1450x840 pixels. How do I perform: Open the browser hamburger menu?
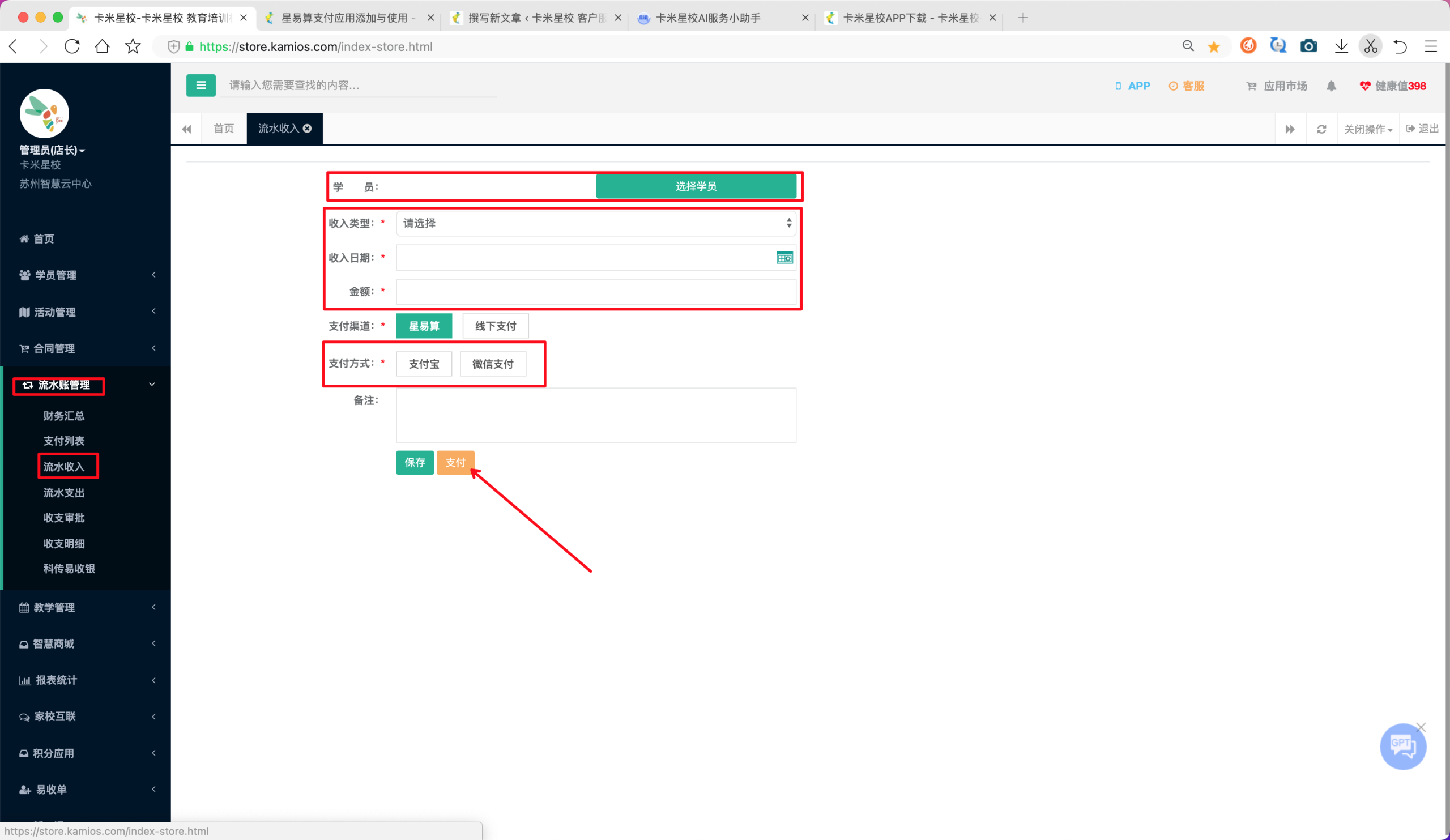click(1430, 46)
